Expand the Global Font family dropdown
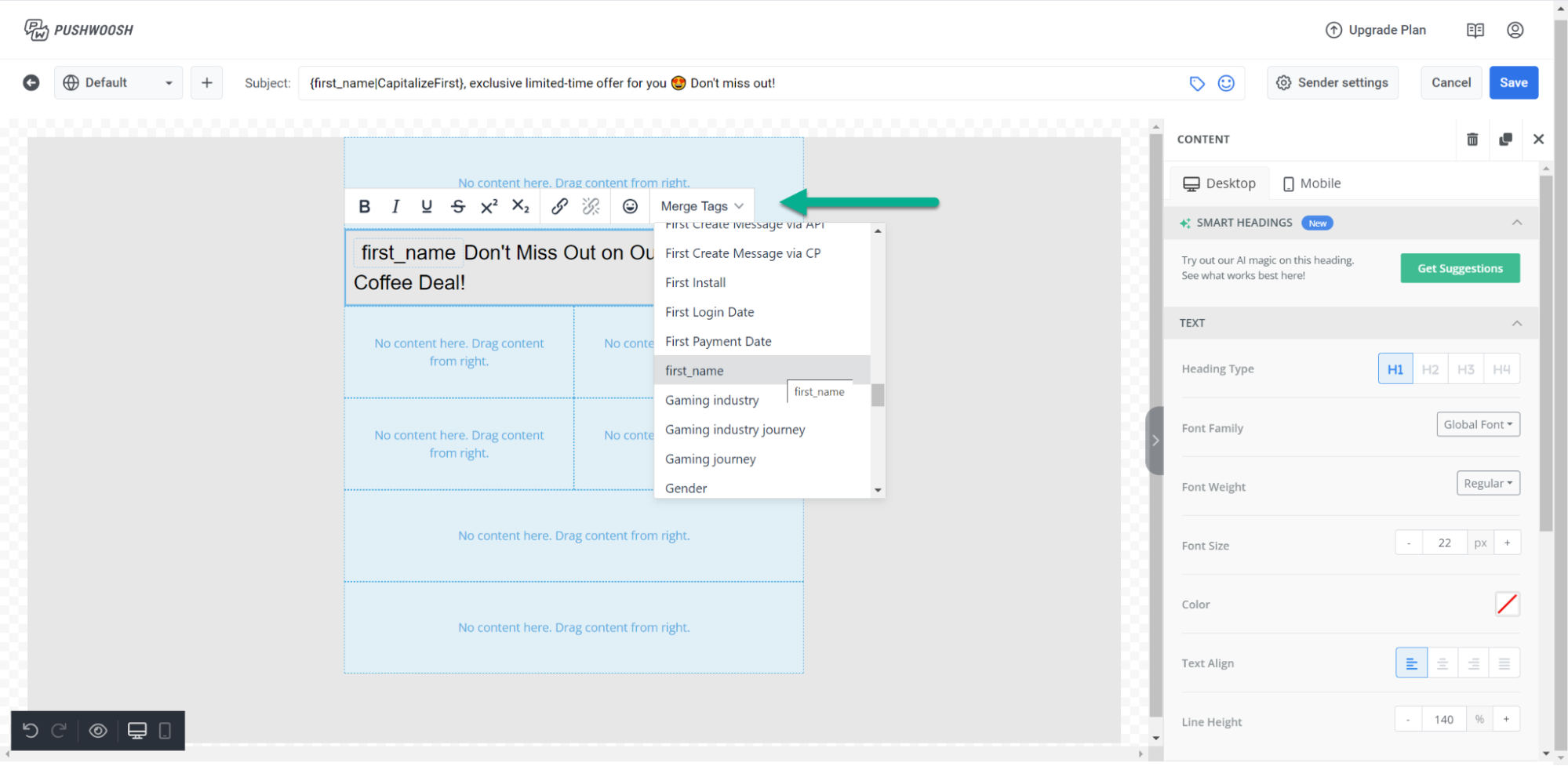The height and width of the screenshot is (766, 1568). (x=1478, y=424)
